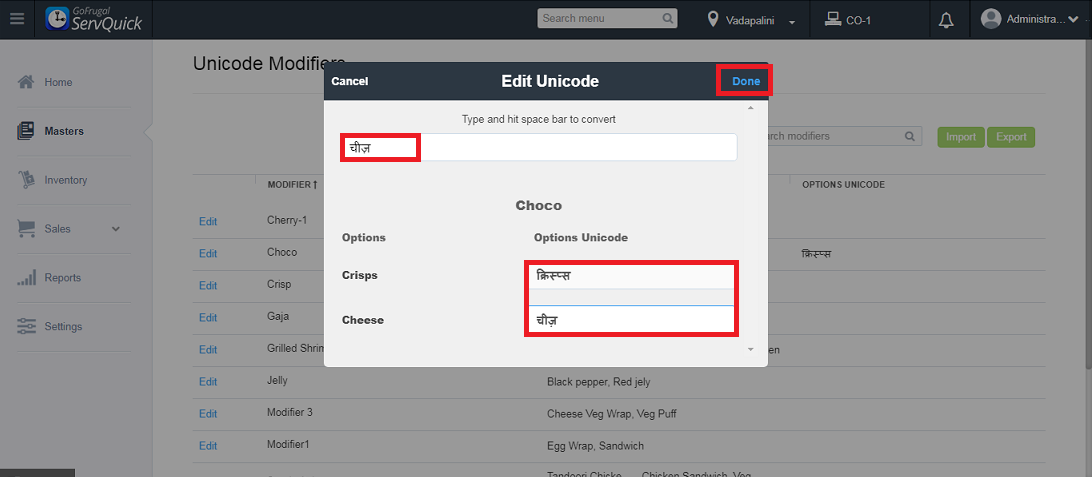
Task: Open the notifications bell
Action: click(x=946, y=19)
